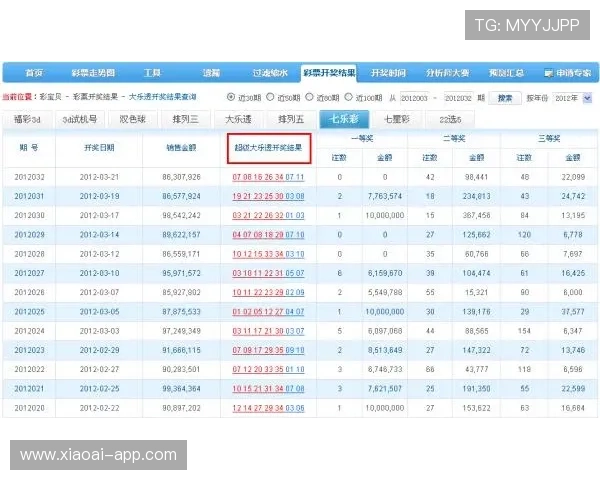Click sales amount 90,897,202
This screenshot has height=480, width=600.
coord(181,408)
